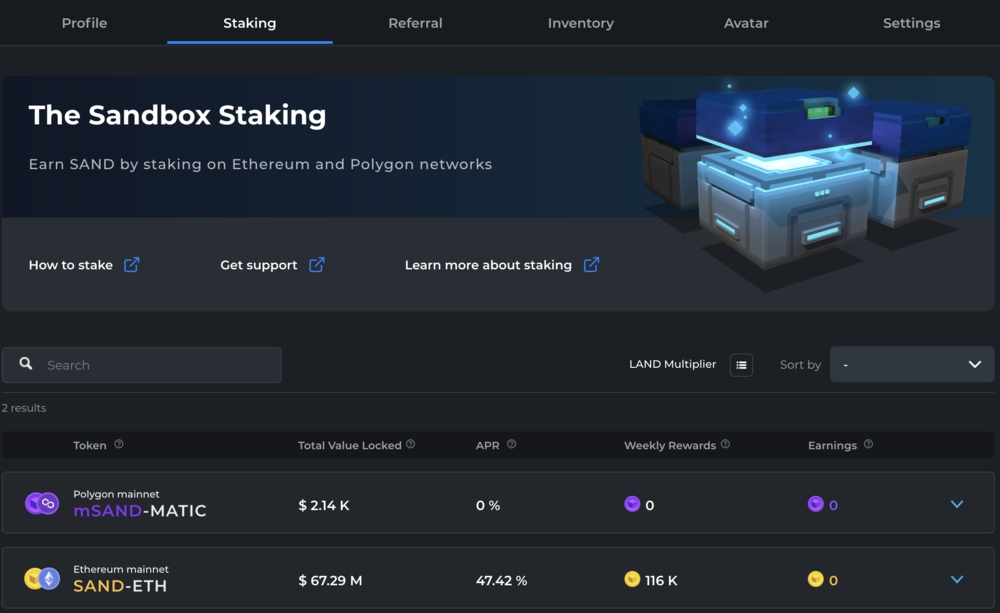Expand the SAND-ETH pool row chevron

click(x=957, y=579)
